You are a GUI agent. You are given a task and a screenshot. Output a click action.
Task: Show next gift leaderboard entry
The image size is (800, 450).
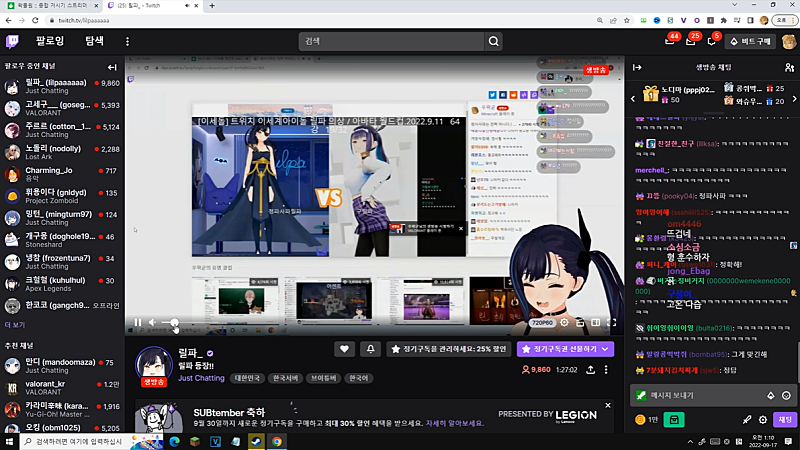794,99
